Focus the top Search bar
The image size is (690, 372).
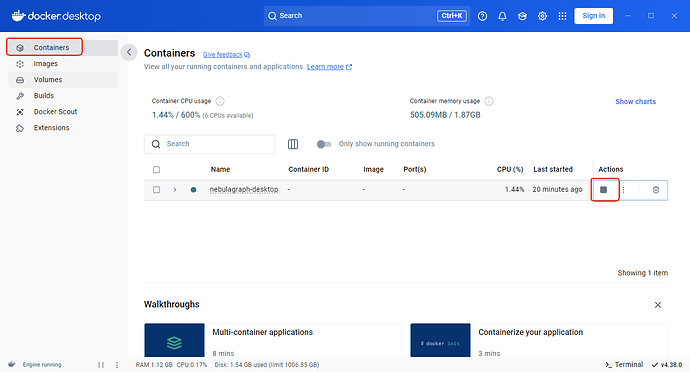click(367, 16)
